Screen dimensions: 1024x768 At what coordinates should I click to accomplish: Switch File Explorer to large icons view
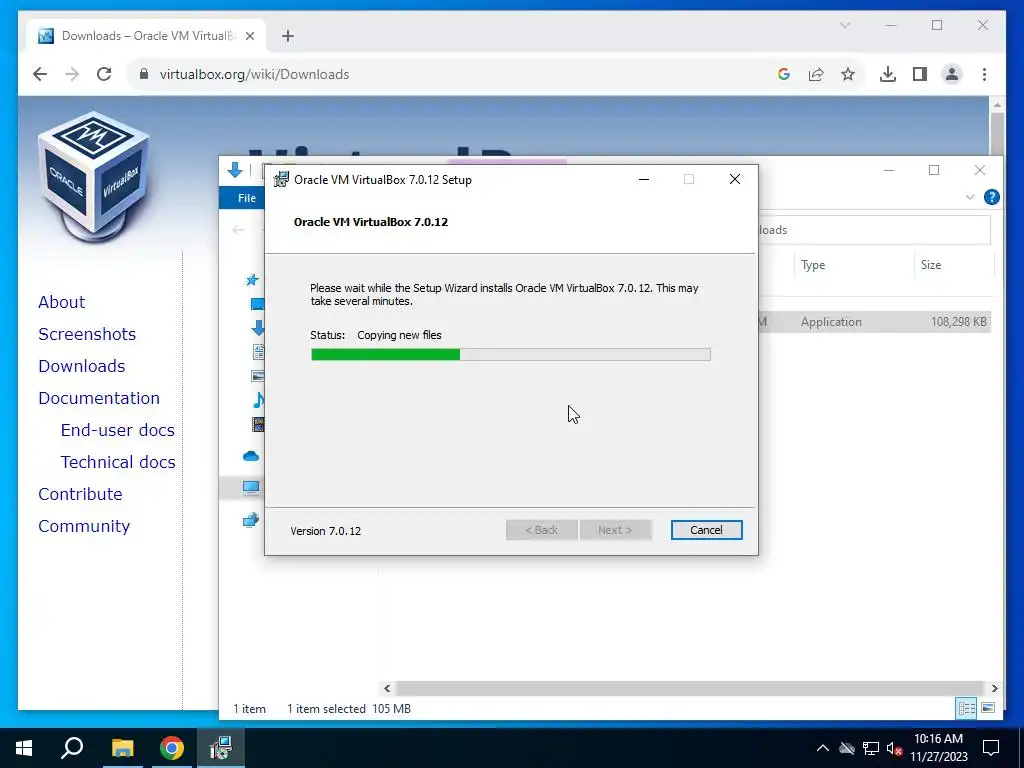[x=988, y=708]
